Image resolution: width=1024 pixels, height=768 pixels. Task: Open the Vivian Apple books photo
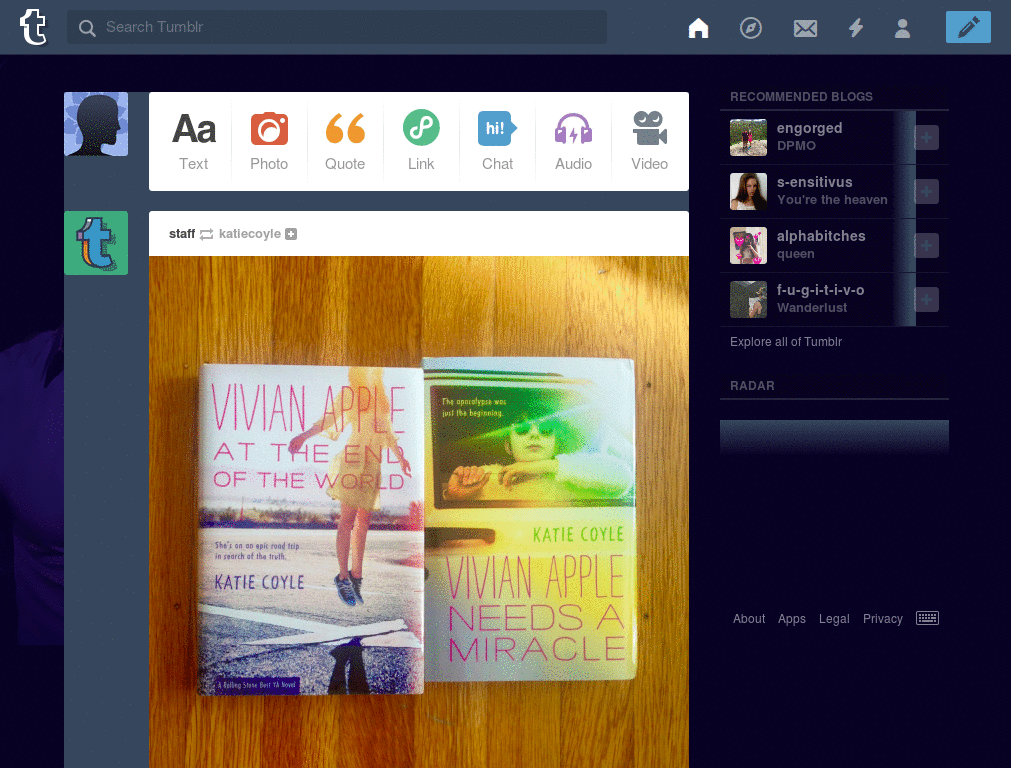coord(419,512)
